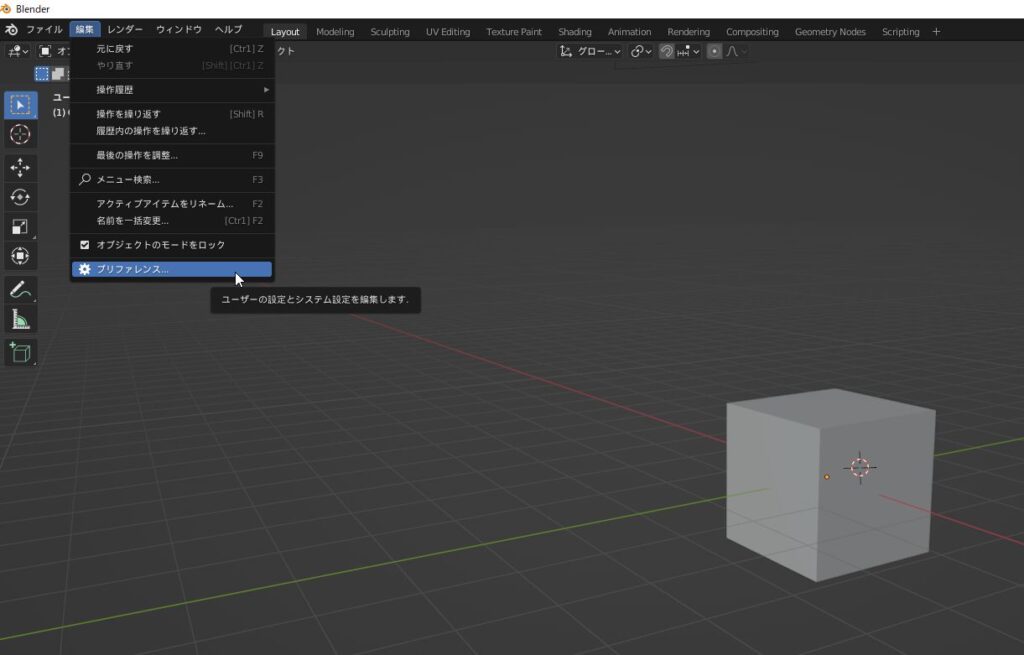
Task: Click the cube's orange origin dot
Action: [x=827, y=477]
